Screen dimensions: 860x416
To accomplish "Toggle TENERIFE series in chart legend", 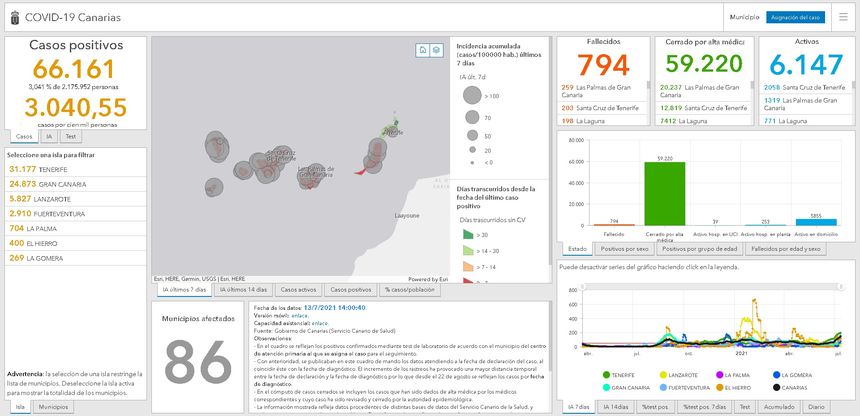I will 604,374.
